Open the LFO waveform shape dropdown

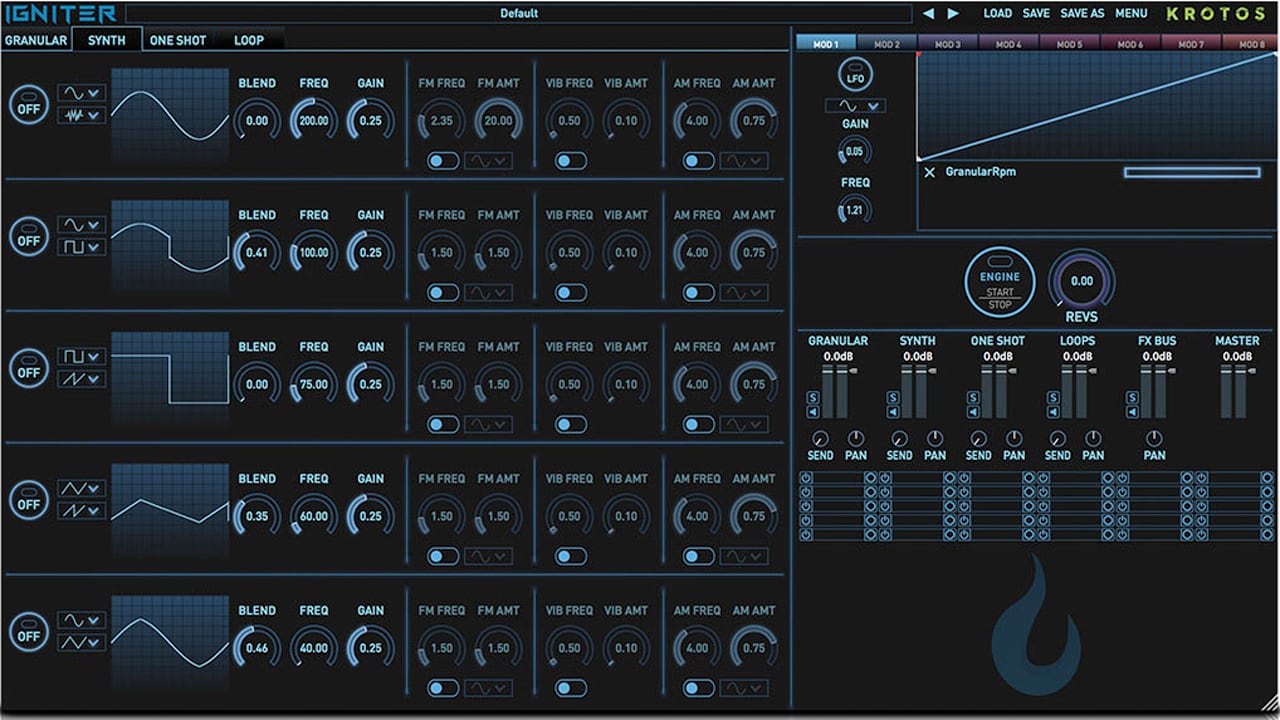(854, 105)
